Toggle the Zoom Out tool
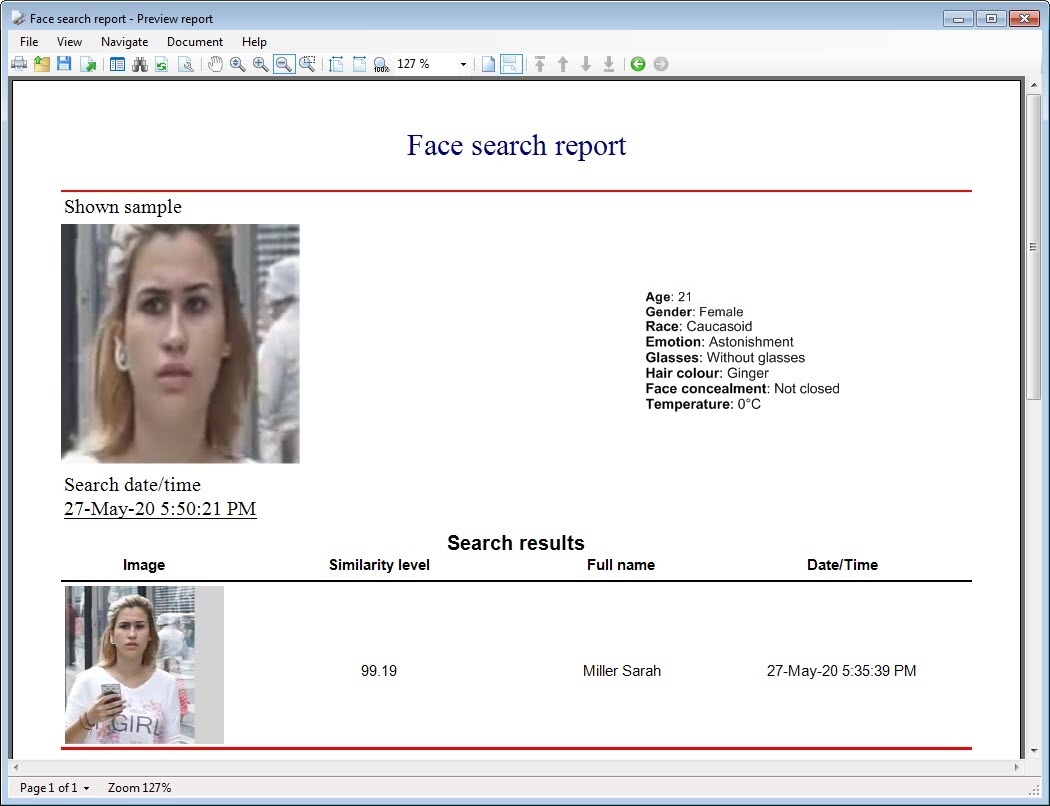The image size is (1050, 806). [x=284, y=64]
